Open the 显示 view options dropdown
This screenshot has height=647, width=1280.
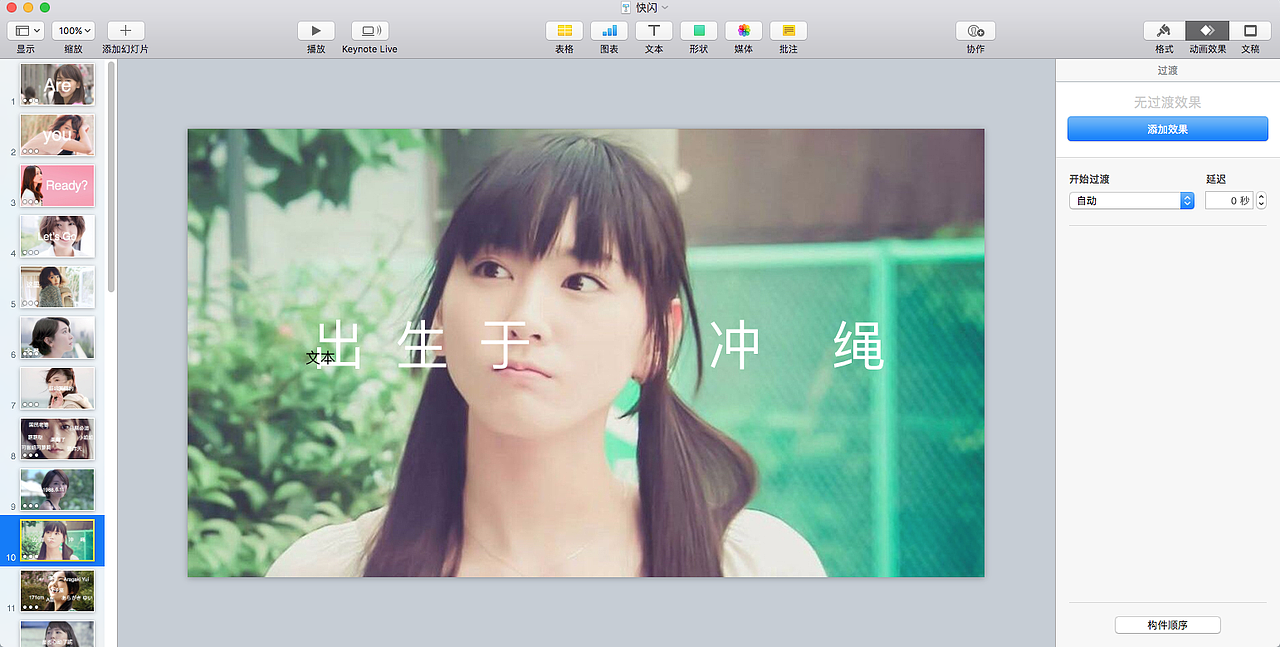(x=25, y=29)
